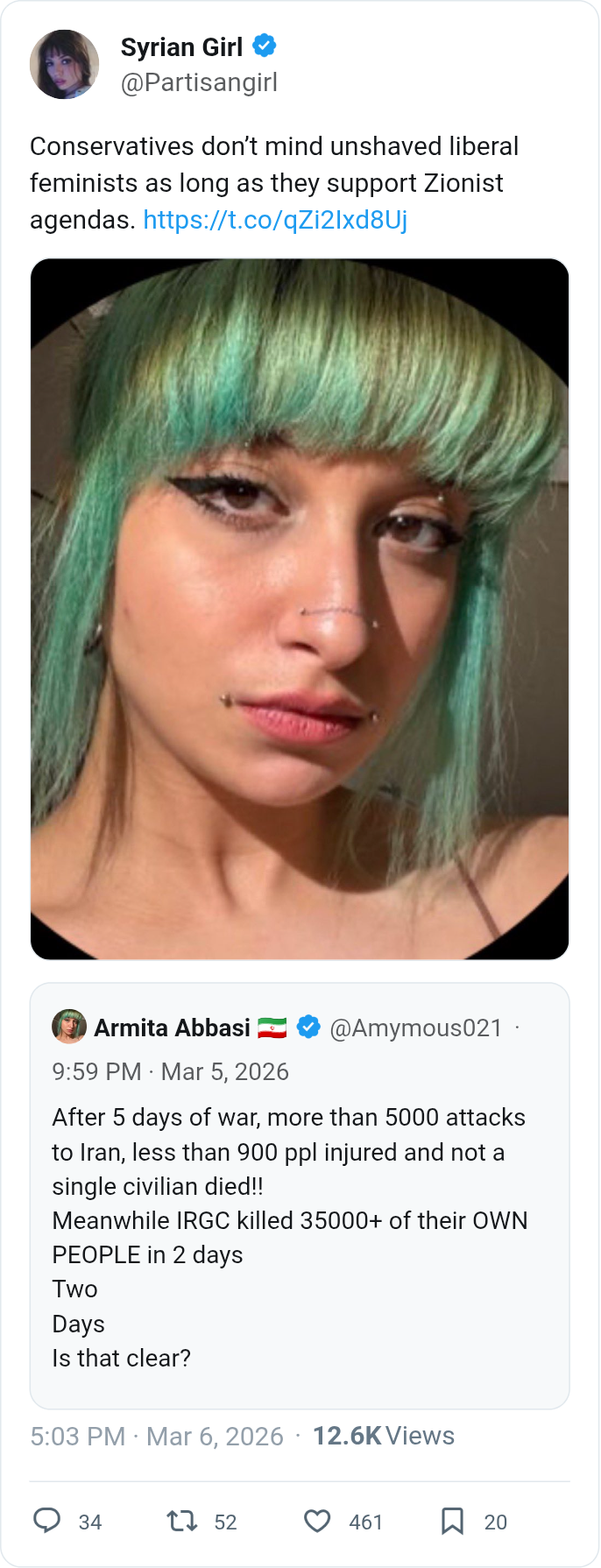
Task: Click the 12.6K Views count
Action: 384,1437
